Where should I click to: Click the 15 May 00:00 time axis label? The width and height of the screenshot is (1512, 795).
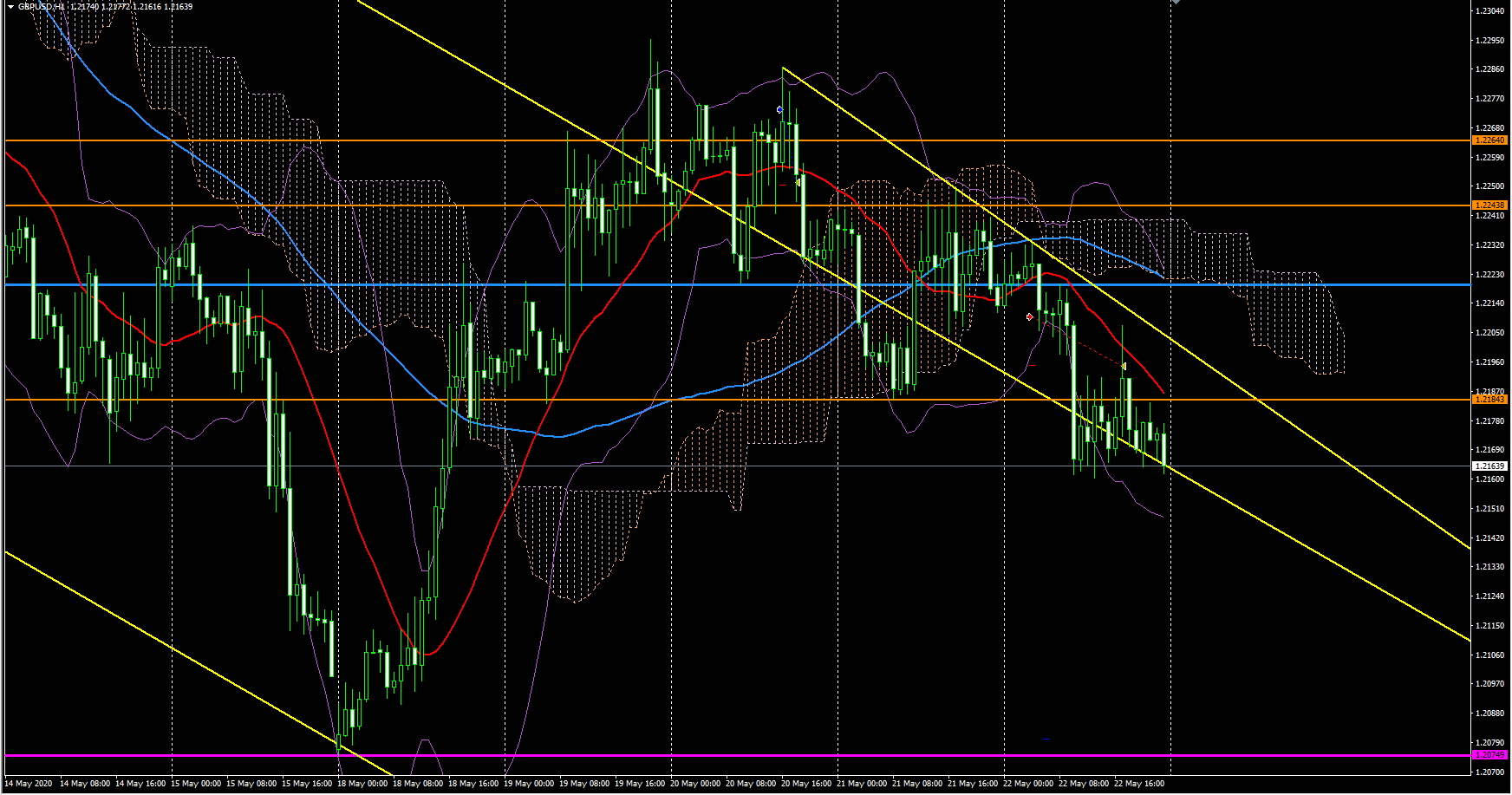point(196,784)
